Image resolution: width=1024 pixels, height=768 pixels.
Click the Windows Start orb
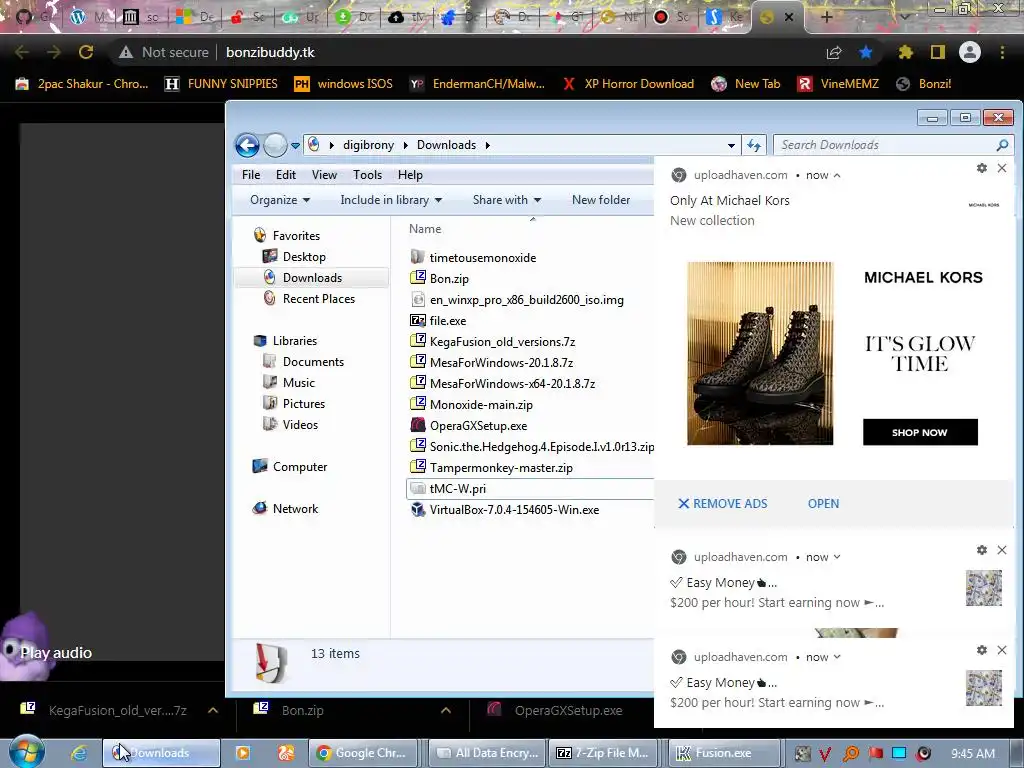pos(26,752)
